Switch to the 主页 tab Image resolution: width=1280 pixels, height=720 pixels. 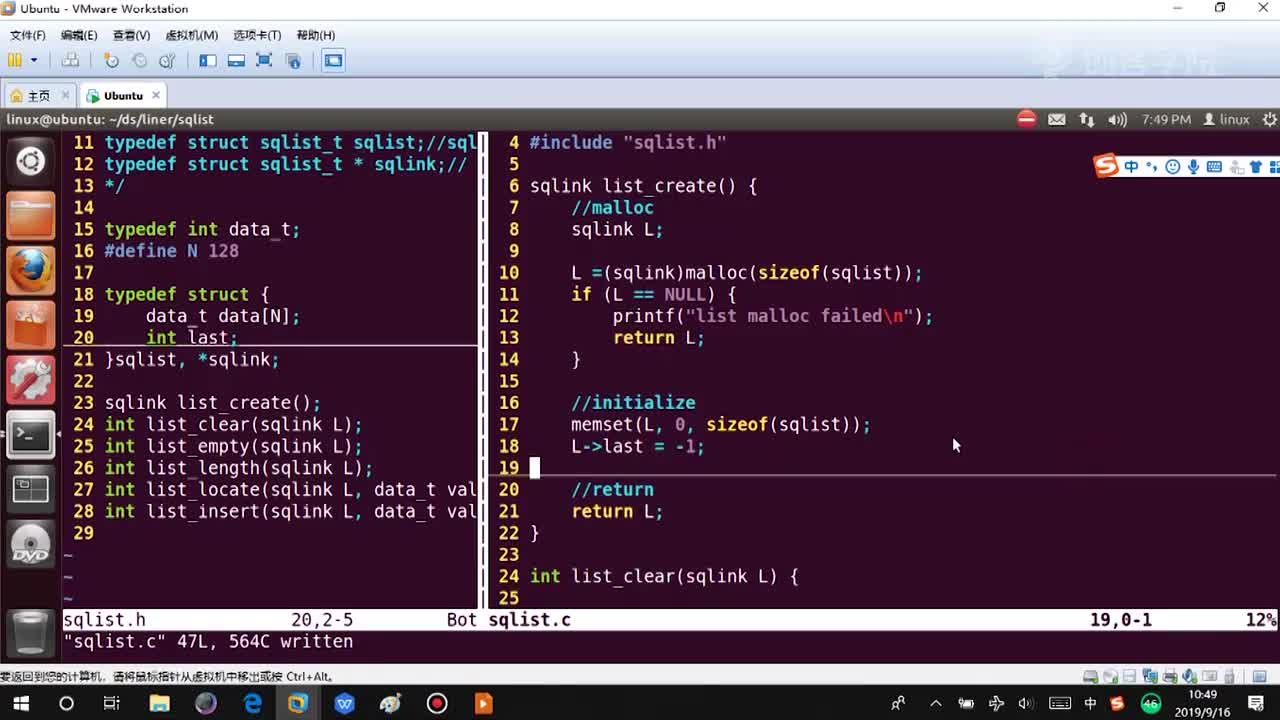coord(39,96)
